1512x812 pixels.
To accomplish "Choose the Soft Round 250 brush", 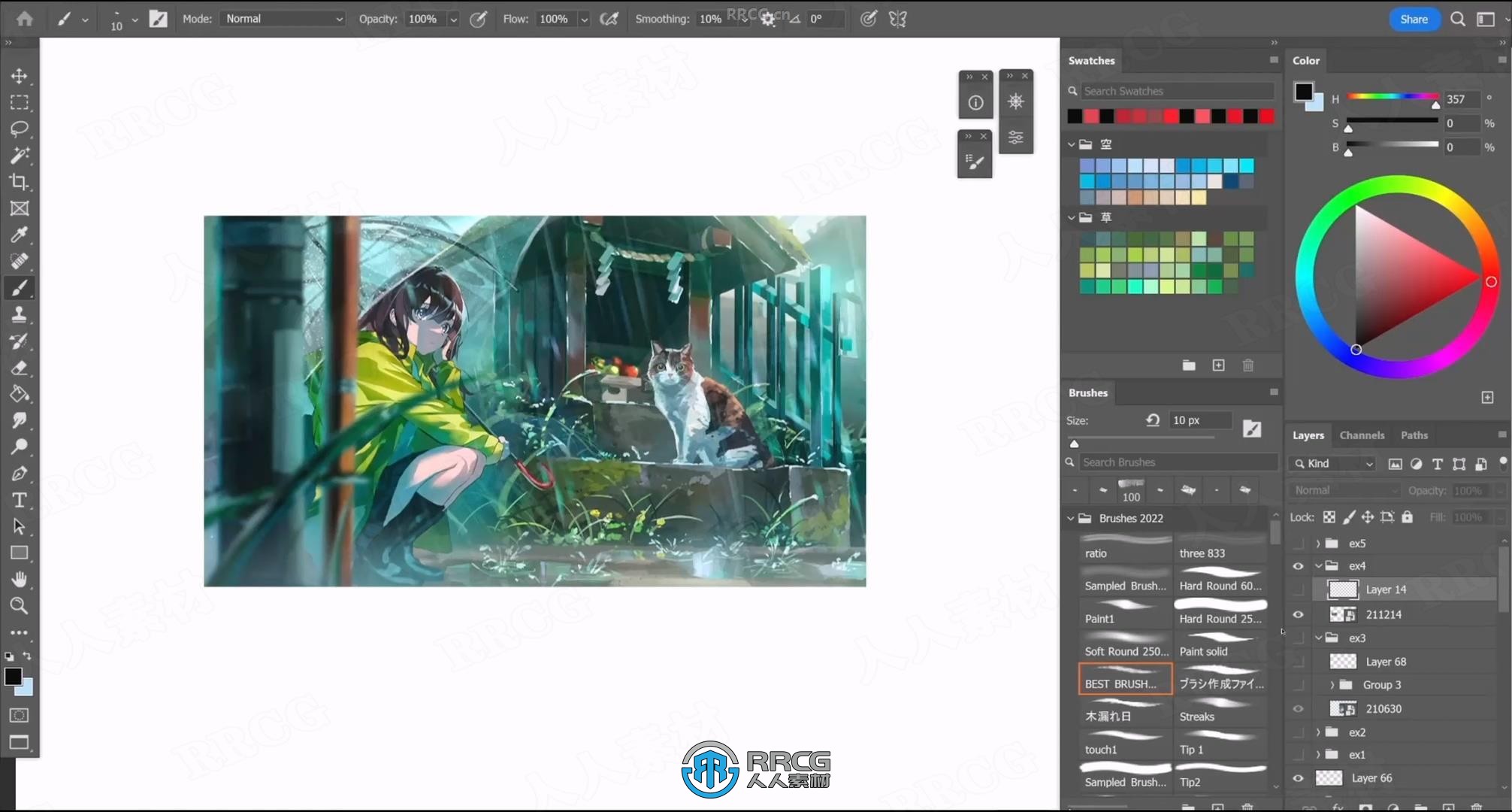I will (1125, 646).
